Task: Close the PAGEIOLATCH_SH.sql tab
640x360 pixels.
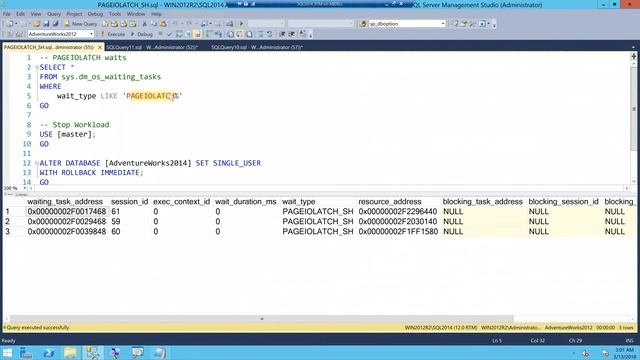Action: pyautogui.click(x=100, y=47)
